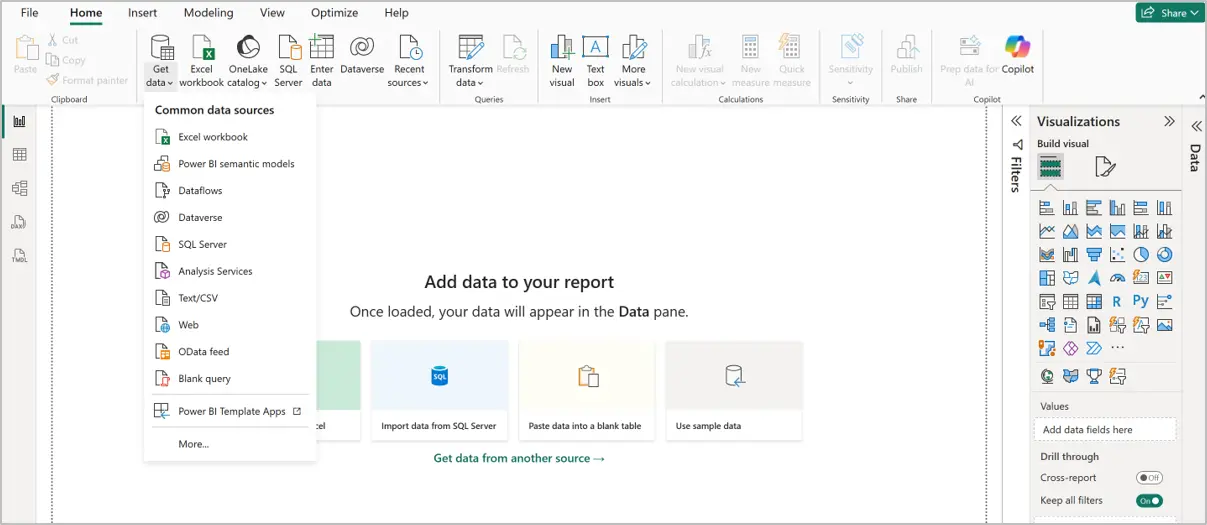1207x525 pixels.
Task: Click Import data from SQL Server card
Action: pos(439,390)
